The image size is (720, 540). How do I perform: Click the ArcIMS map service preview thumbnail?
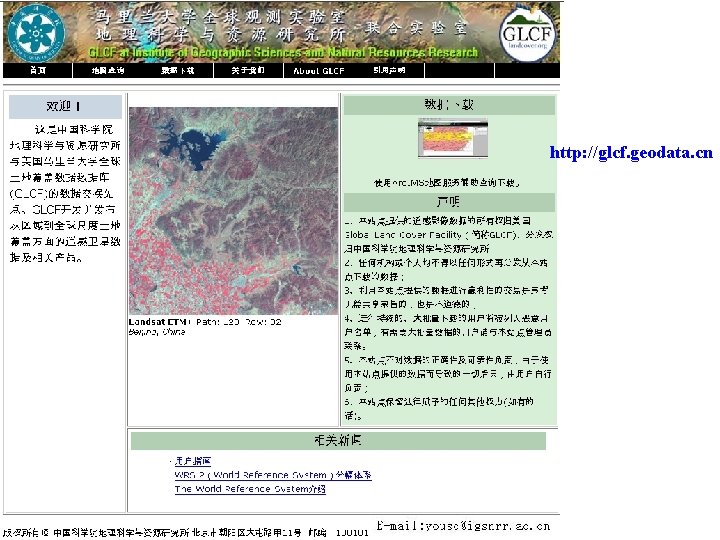453,138
